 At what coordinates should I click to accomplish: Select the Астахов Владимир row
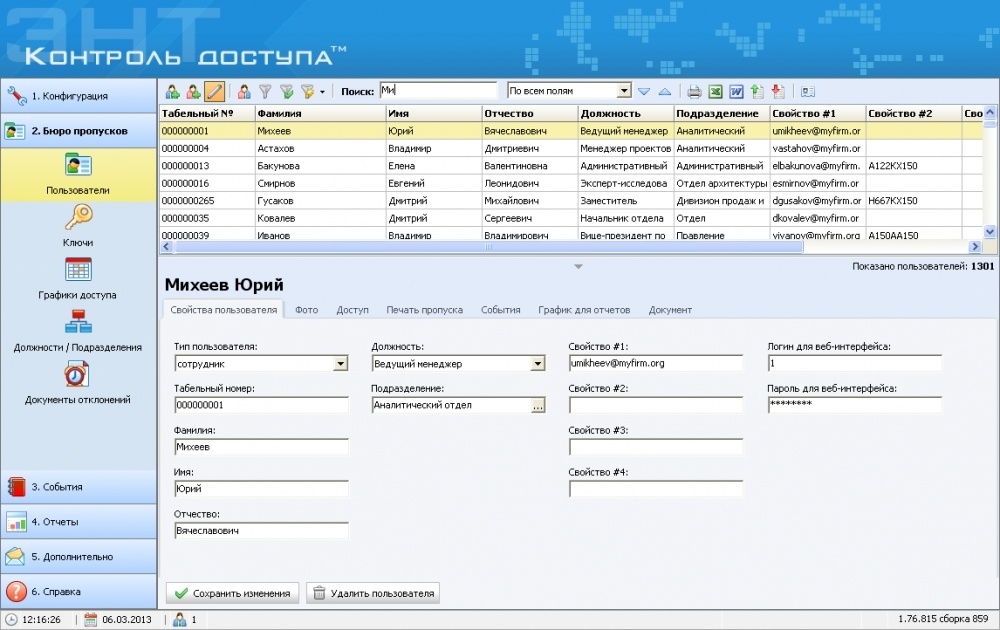(x=571, y=149)
